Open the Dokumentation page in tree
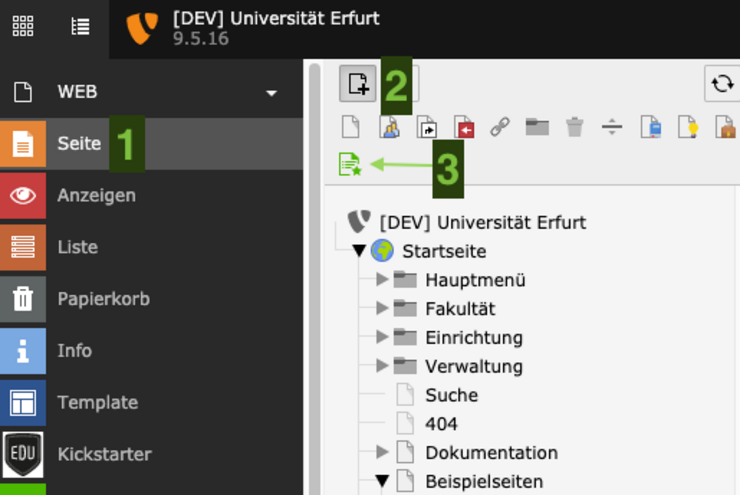 coord(491,452)
